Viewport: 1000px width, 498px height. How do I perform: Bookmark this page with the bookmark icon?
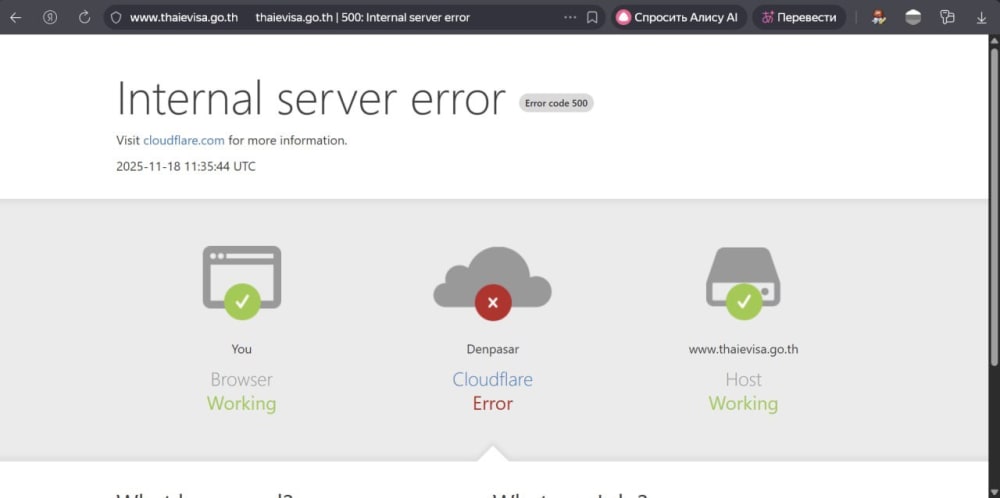coord(592,18)
